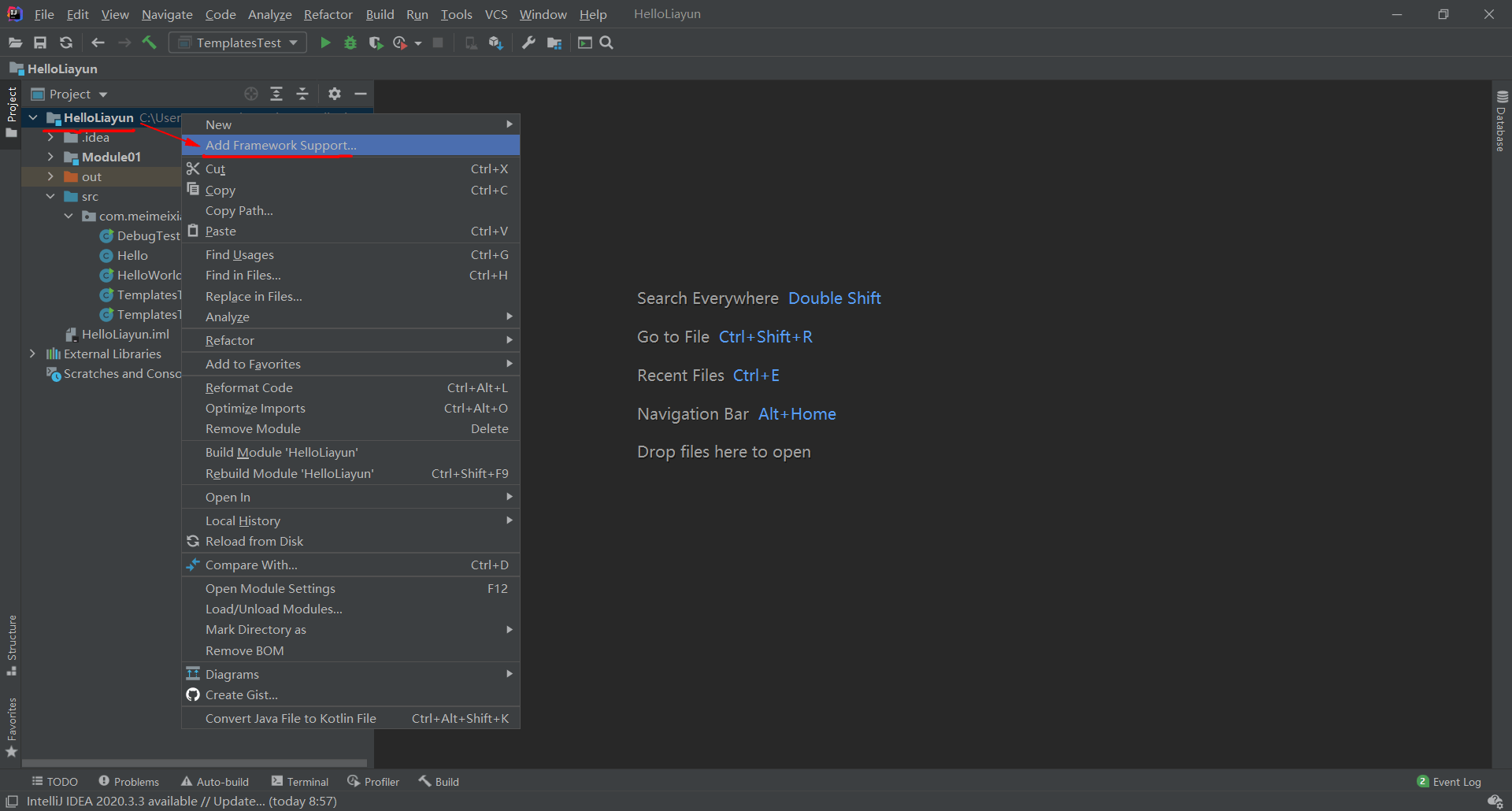Click the IDE notifications icon at the status bar's right
This screenshot has width=1512, height=811.
click(1495, 802)
